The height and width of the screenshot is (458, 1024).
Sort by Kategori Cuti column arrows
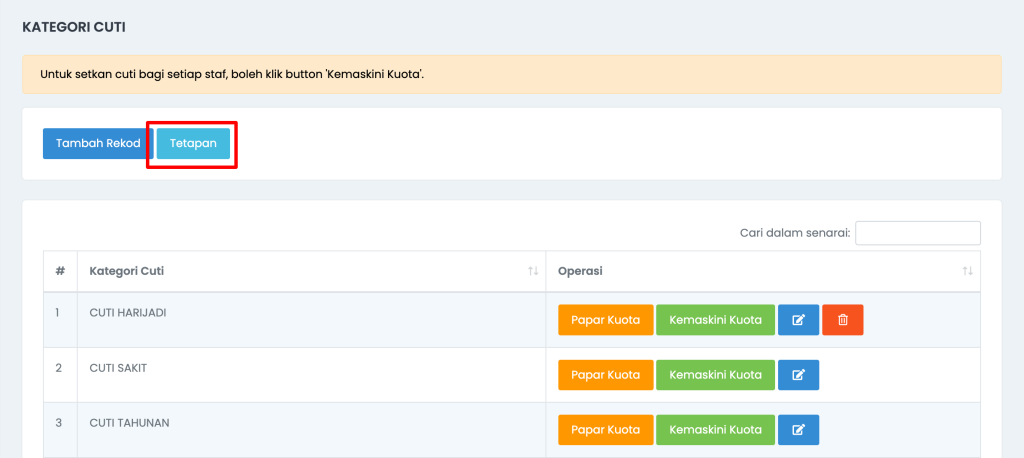coord(533,271)
